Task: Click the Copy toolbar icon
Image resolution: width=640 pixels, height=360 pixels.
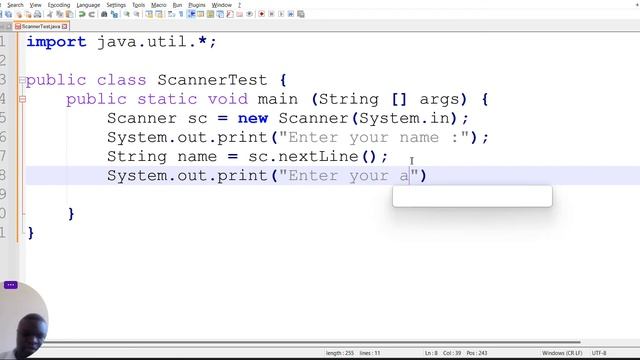Action: pos(60,14)
